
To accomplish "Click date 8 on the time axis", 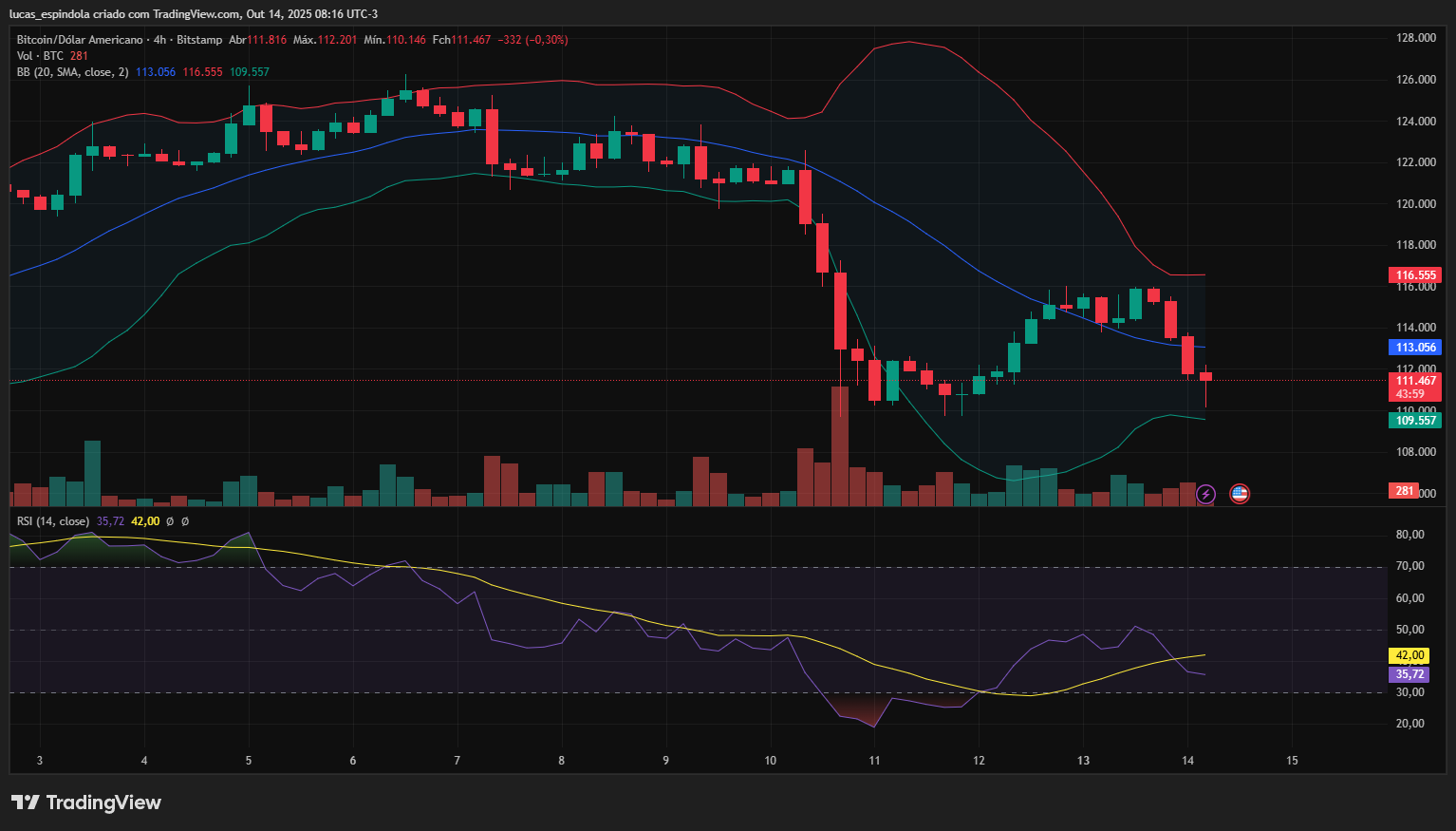I will click(562, 761).
